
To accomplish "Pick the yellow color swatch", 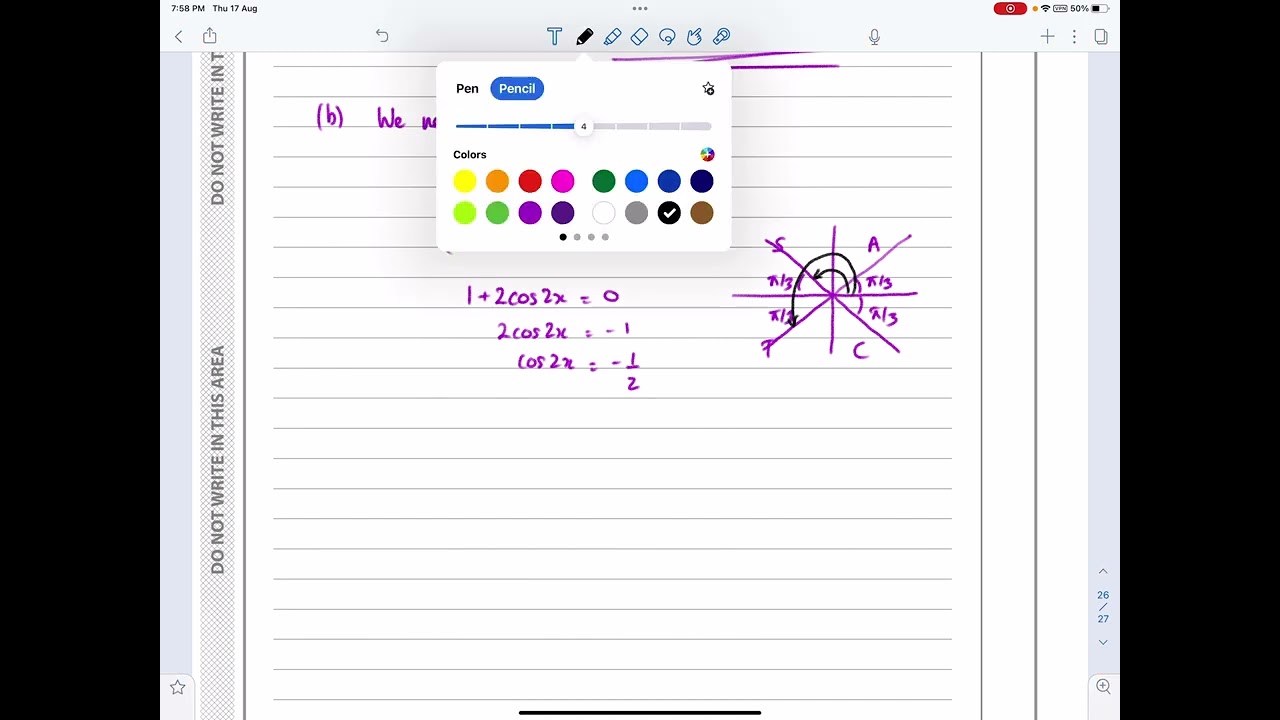I will (465, 181).
